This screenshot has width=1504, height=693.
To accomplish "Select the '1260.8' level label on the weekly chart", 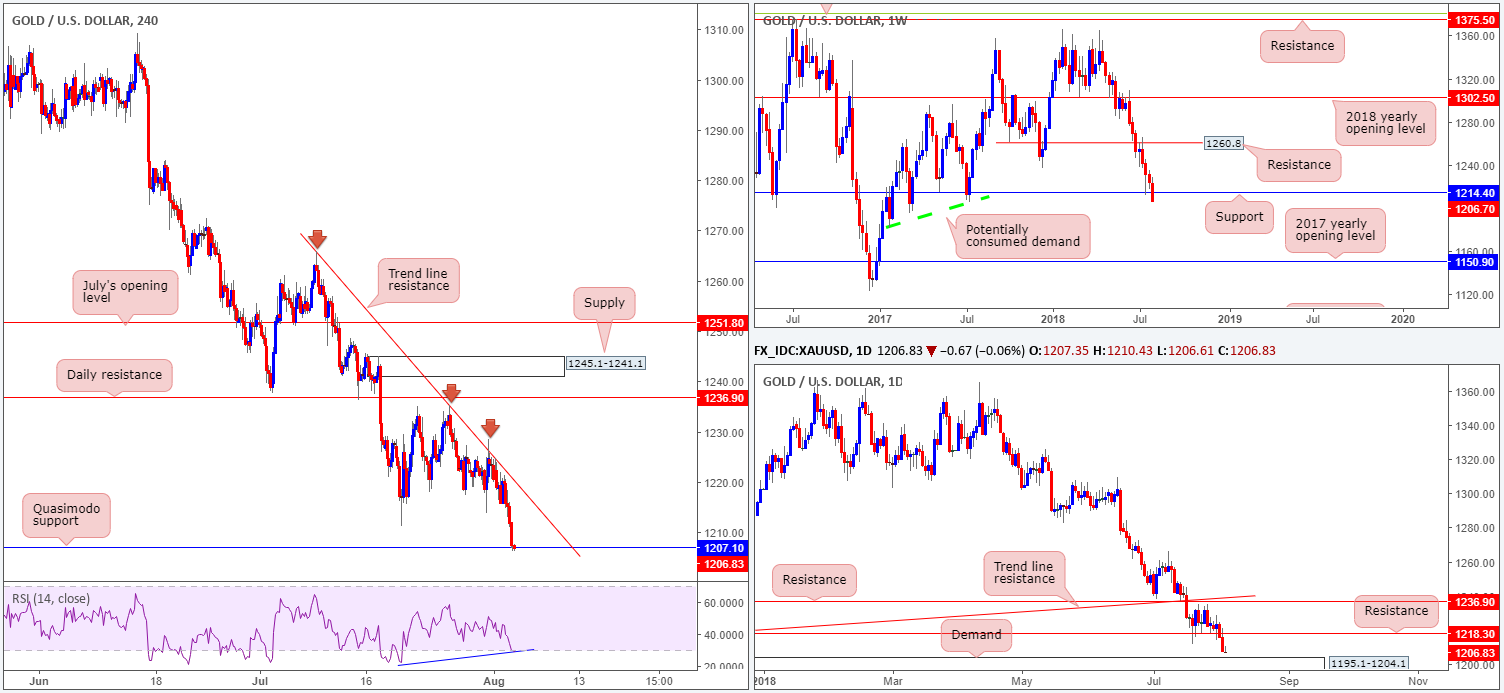I will pos(1223,143).
